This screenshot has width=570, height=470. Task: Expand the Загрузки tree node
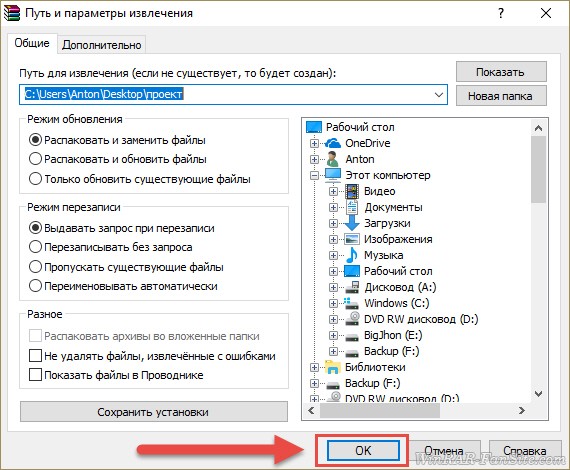[333, 223]
